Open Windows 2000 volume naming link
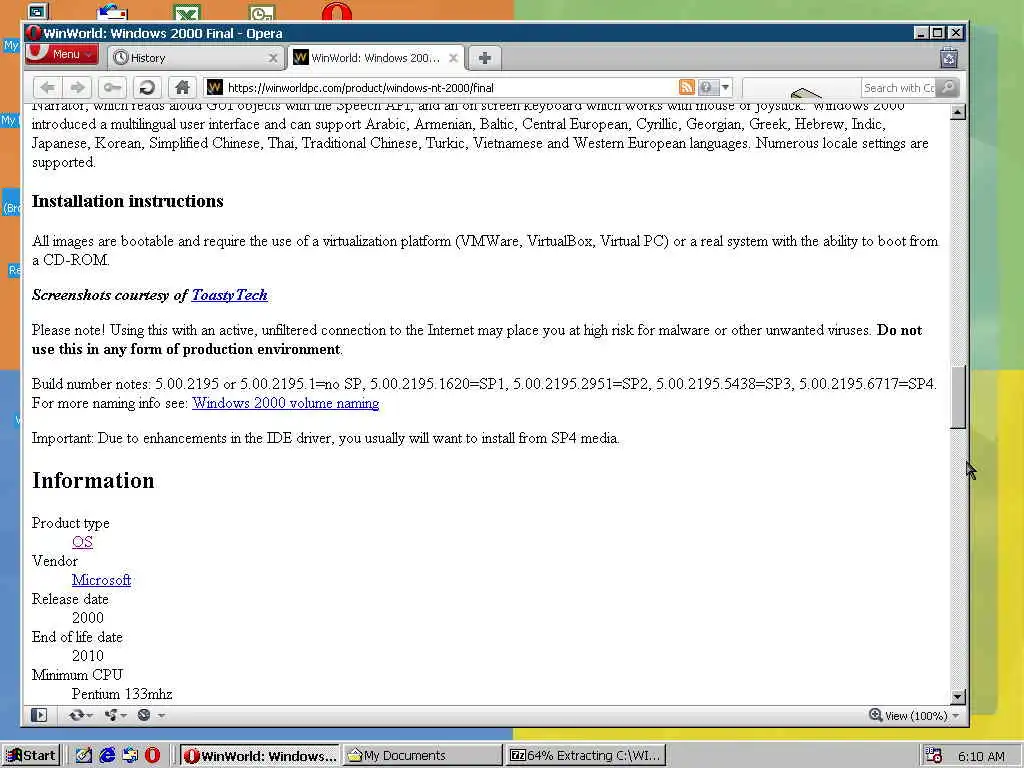Image resolution: width=1024 pixels, height=768 pixels. pyautogui.click(x=285, y=403)
